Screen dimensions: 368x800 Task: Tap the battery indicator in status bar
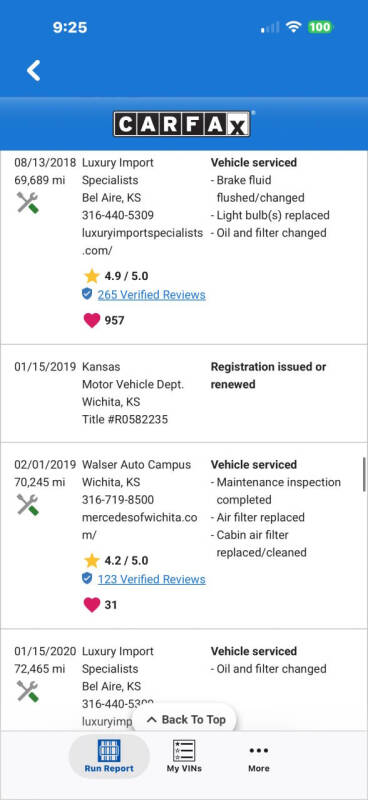pos(320,27)
